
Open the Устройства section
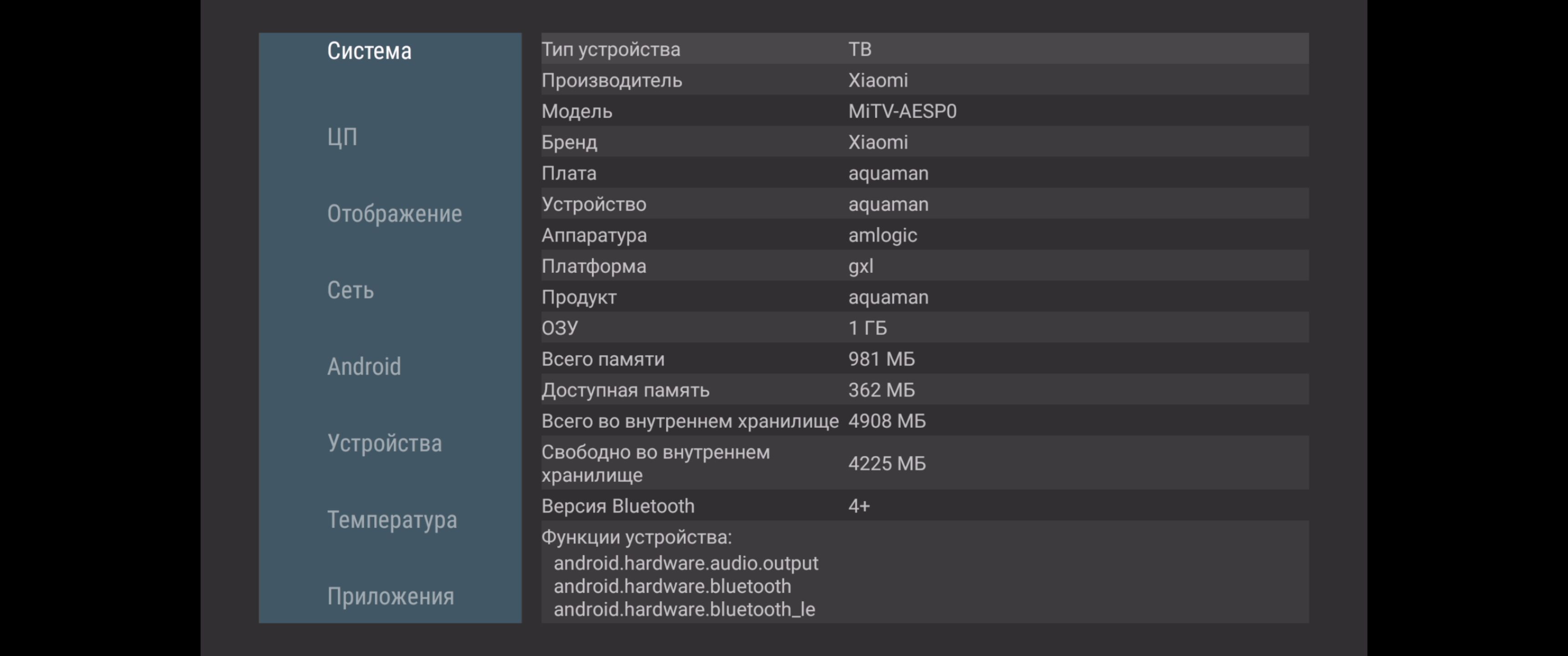385,444
